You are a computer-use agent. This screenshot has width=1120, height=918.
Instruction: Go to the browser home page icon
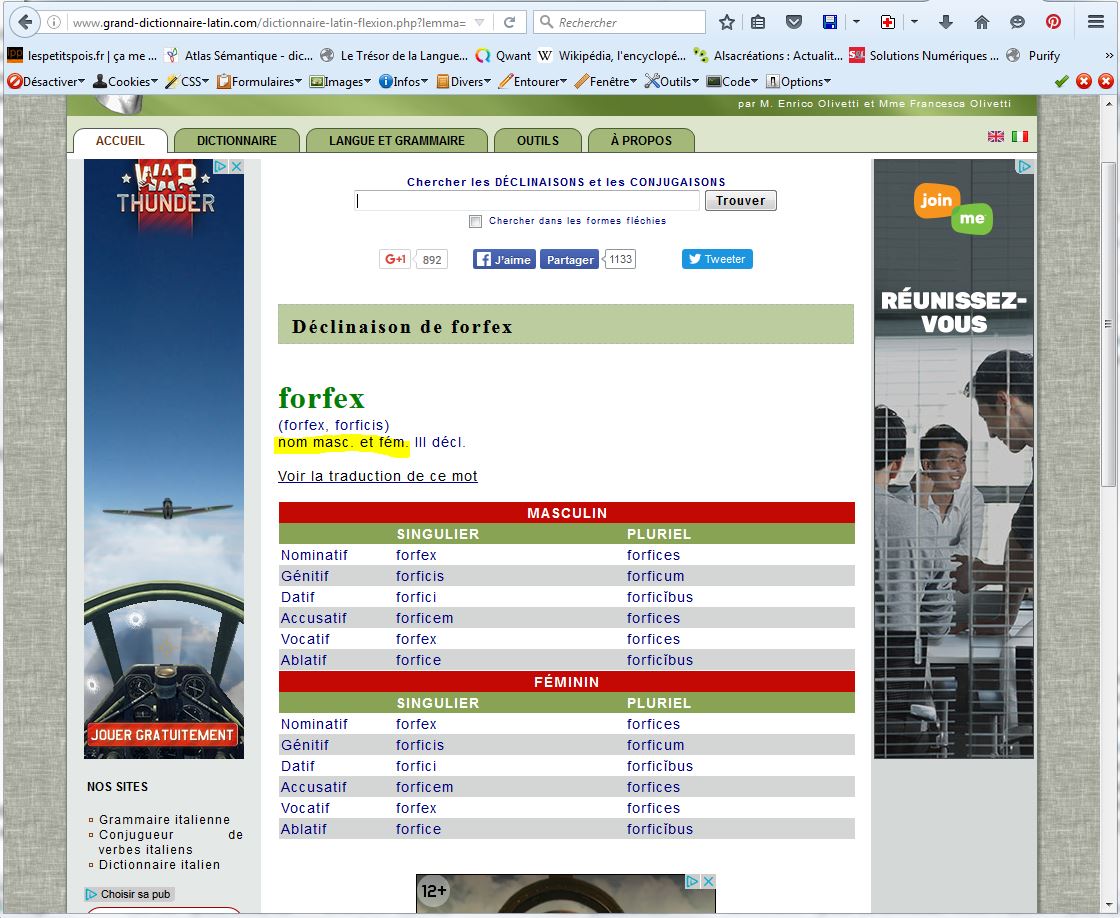pyautogui.click(x=982, y=22)
